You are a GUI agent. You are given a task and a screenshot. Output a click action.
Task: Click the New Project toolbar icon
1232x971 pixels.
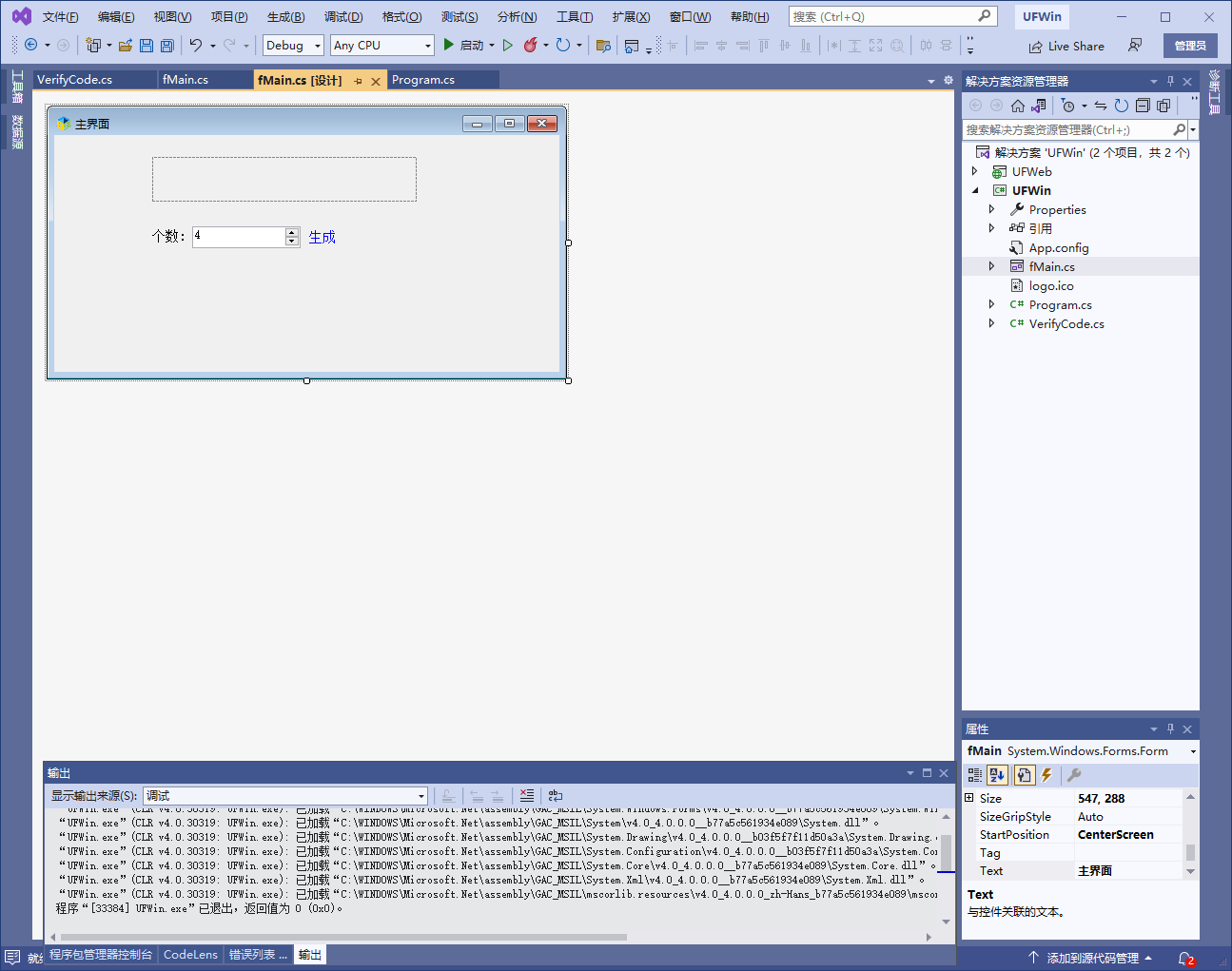[x=93, y=45]
